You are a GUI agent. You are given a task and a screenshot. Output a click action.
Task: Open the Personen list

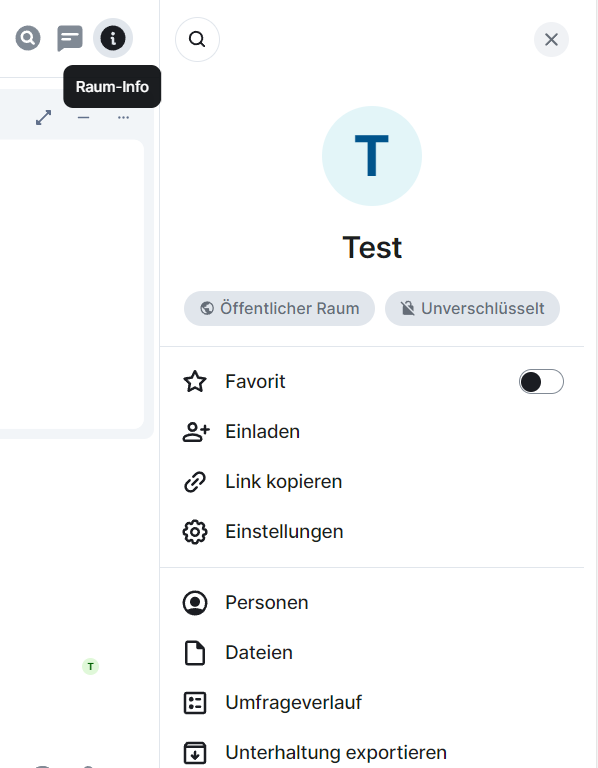(x=372, y=602)
